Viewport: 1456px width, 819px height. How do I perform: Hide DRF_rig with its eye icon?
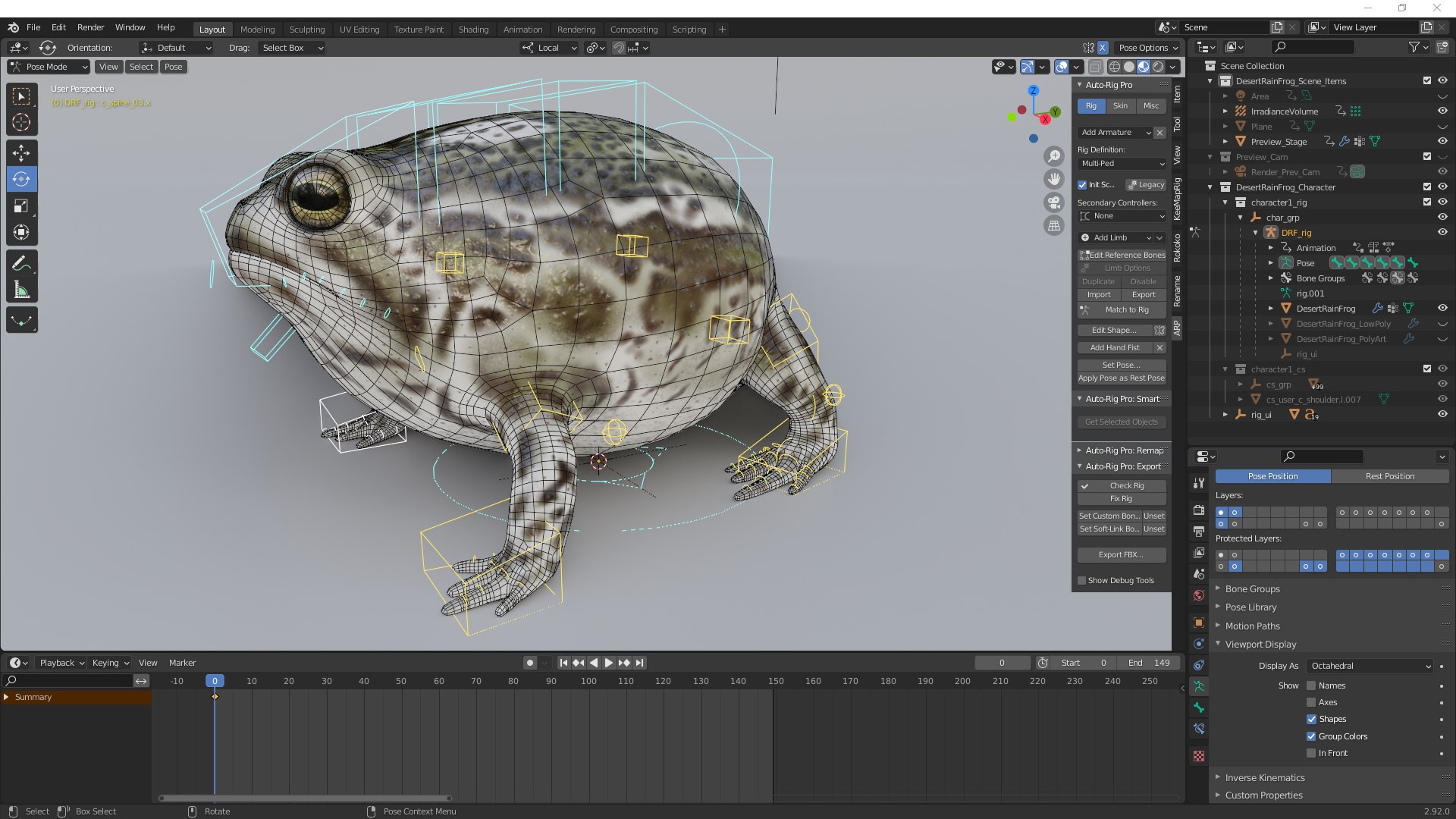click(x=1442, y=233)
